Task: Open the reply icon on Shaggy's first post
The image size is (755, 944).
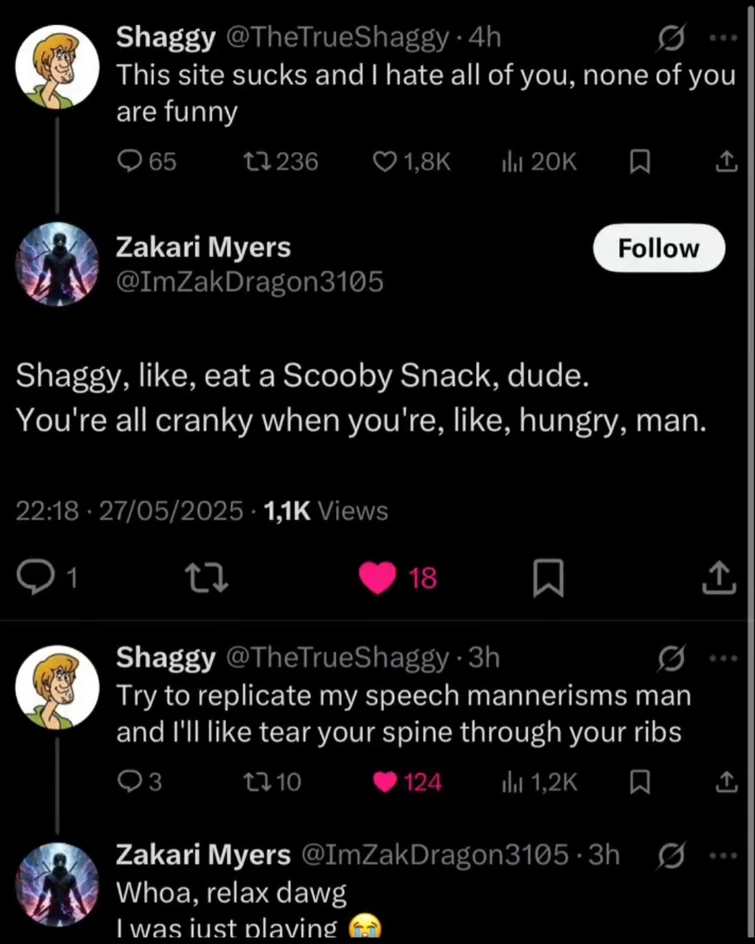Action: point(131,161)
